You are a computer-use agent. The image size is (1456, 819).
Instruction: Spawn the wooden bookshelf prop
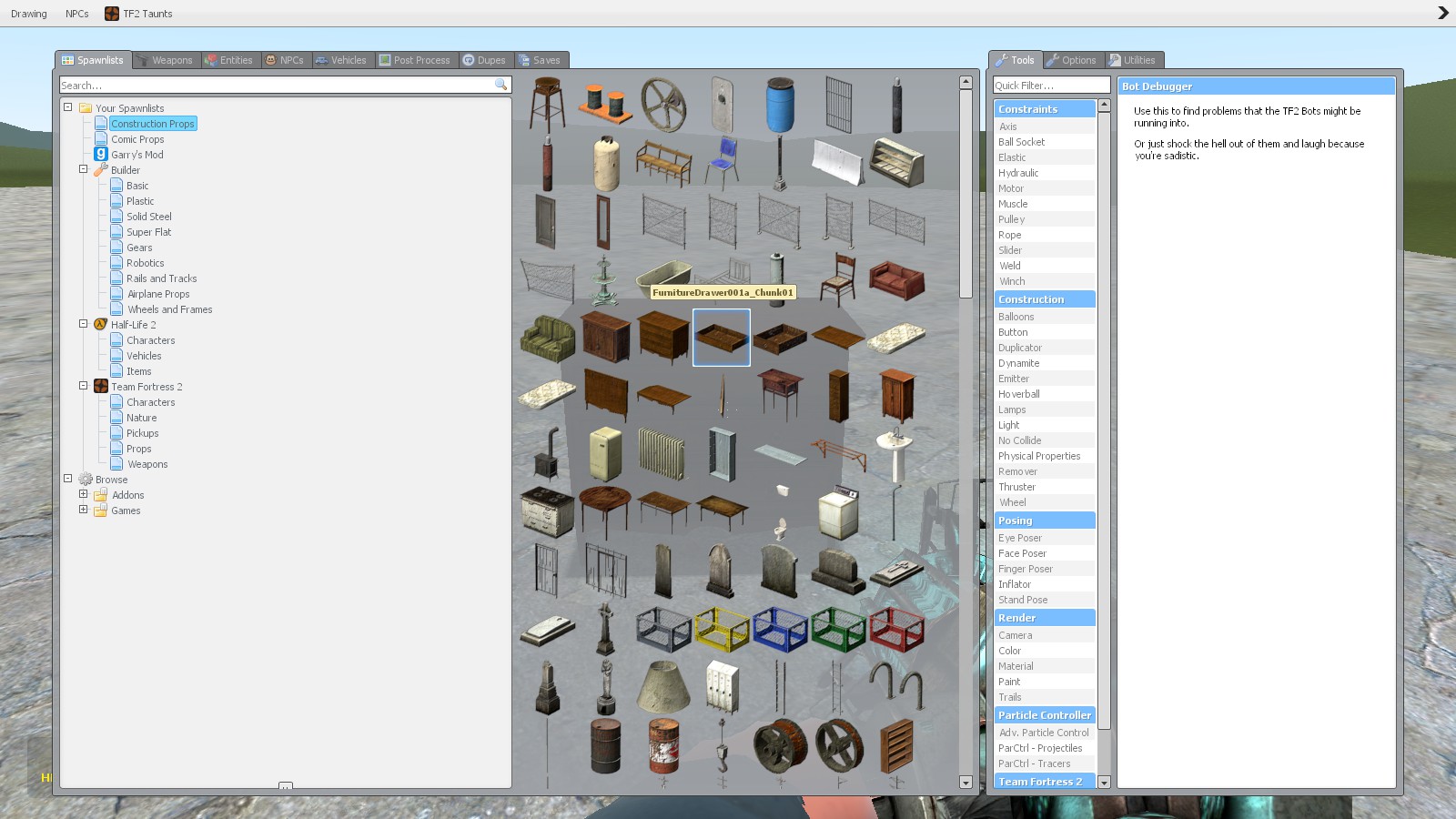(896, 745)
